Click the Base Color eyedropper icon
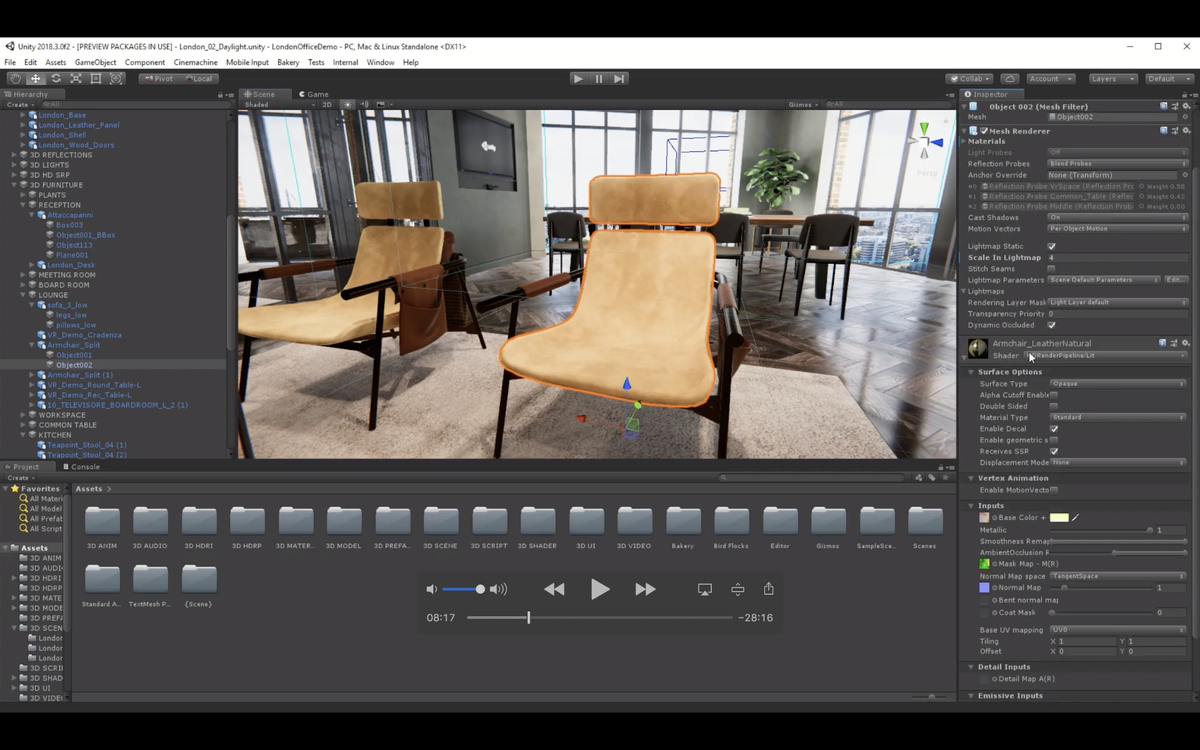Image resolution: width=1200 pixels, height=750 pixels. click(x=1076, y=517)
